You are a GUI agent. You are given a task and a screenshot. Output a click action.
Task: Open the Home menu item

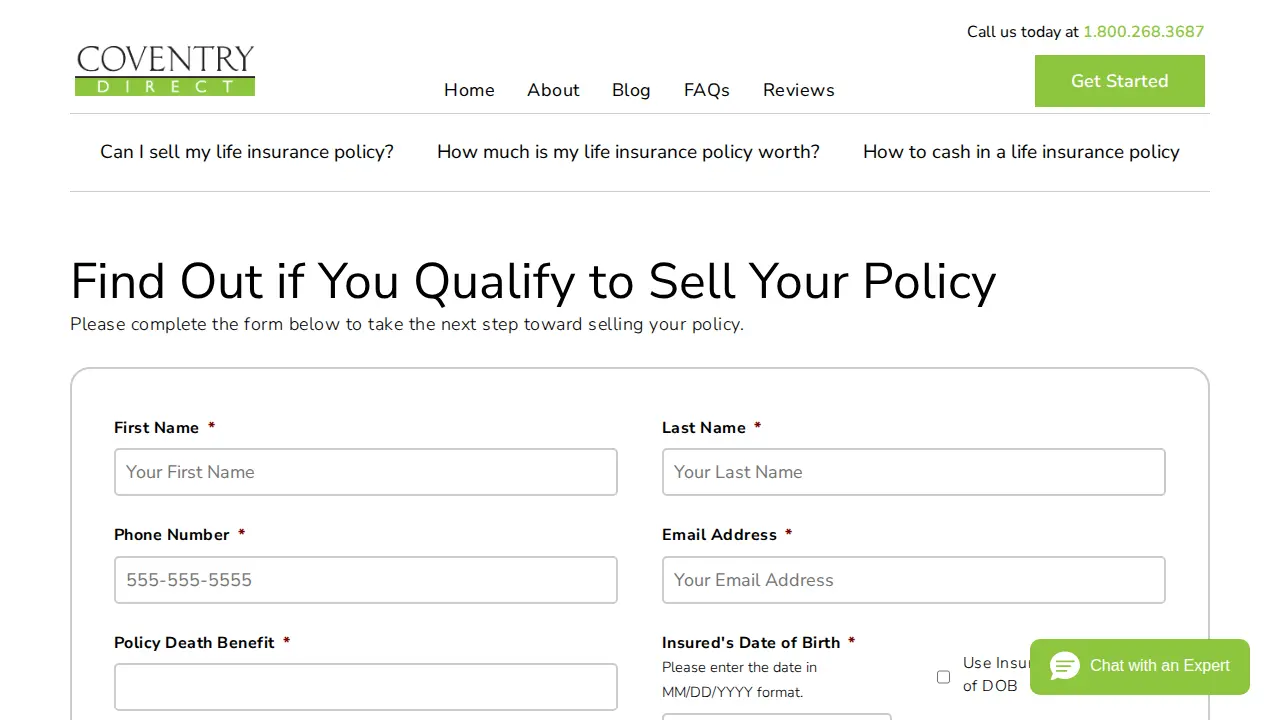click(x=469, y=90)
